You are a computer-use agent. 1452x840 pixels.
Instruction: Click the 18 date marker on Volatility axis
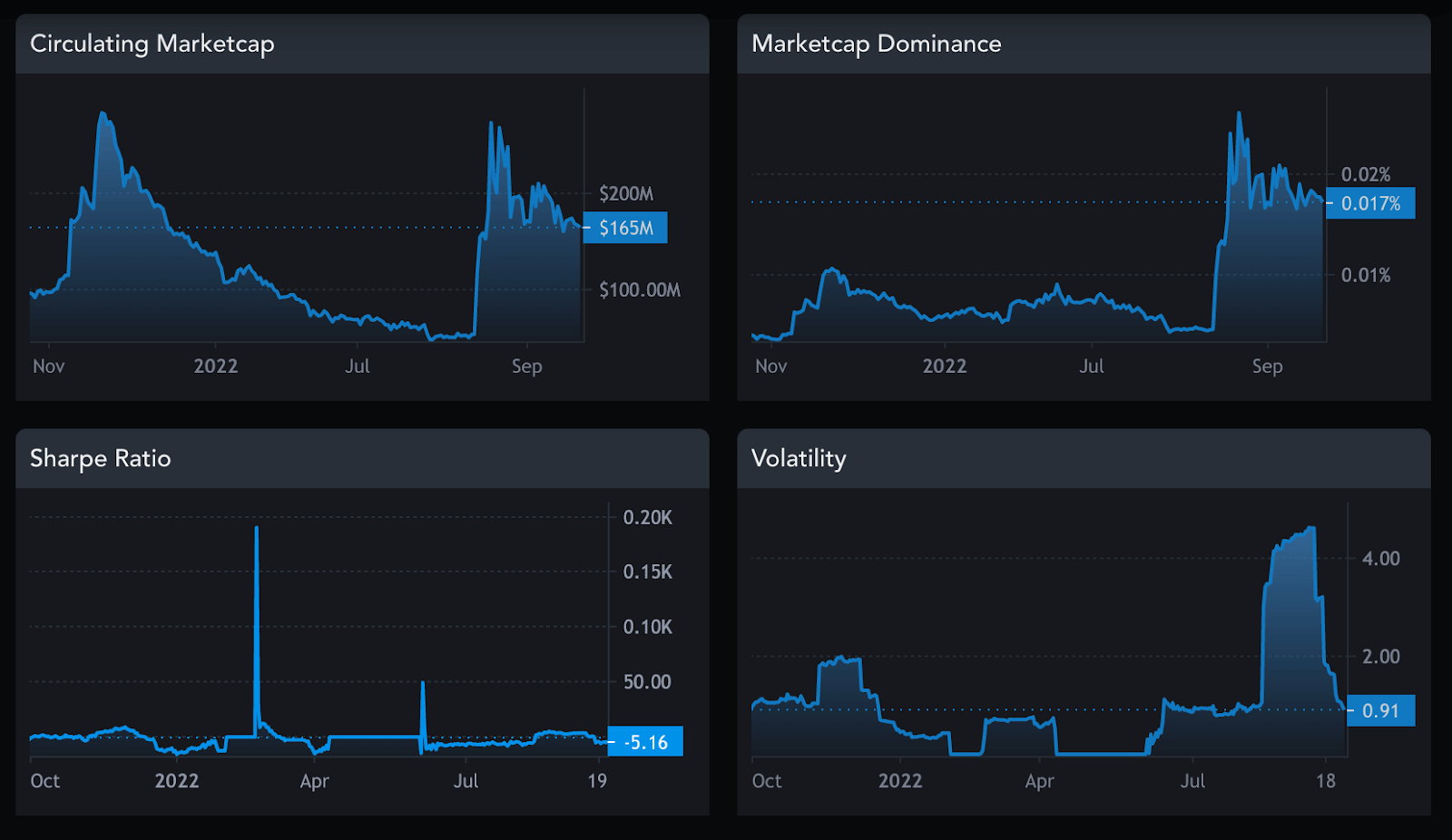pos(1325,781)
